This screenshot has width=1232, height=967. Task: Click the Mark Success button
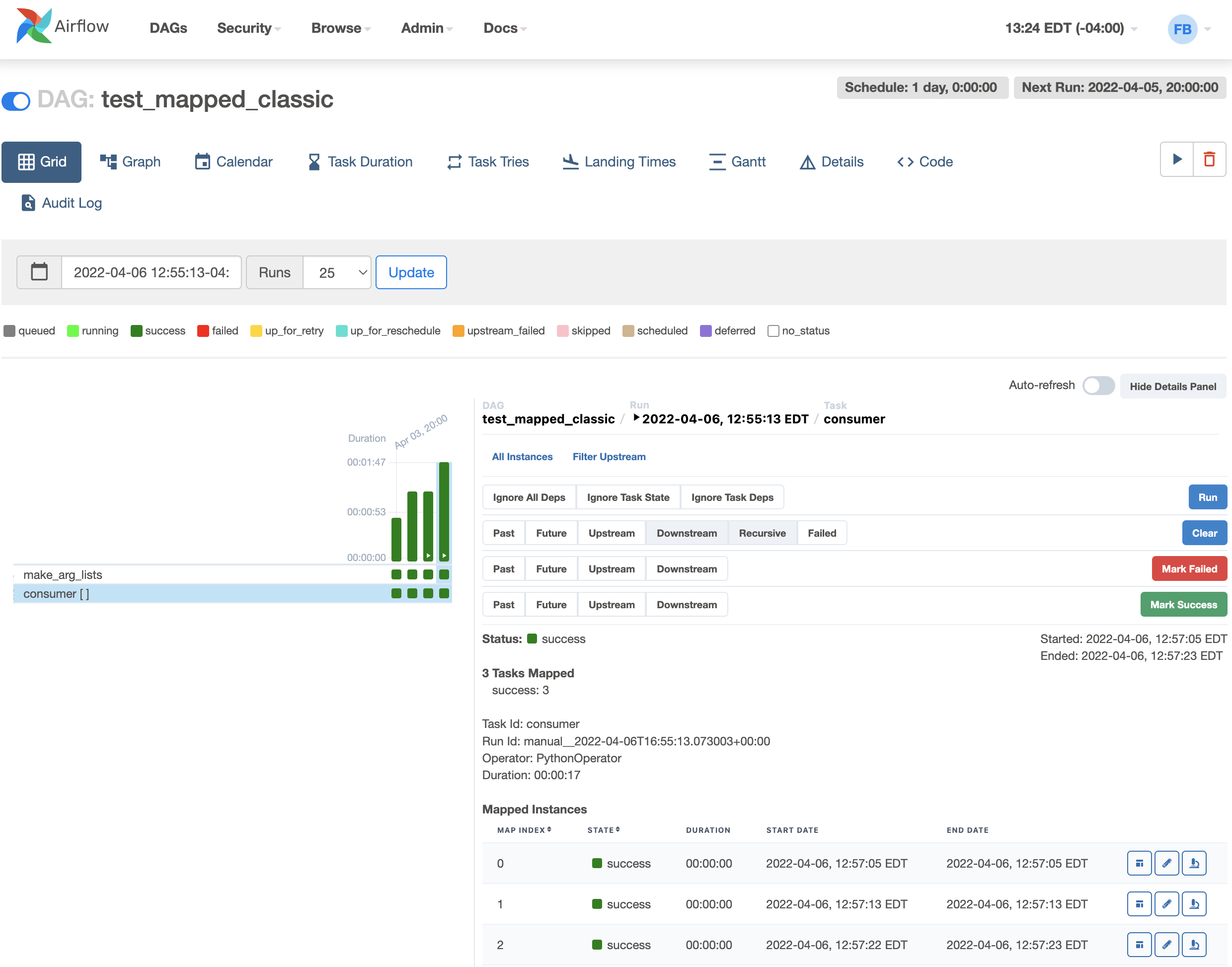tap(1183, 604)
